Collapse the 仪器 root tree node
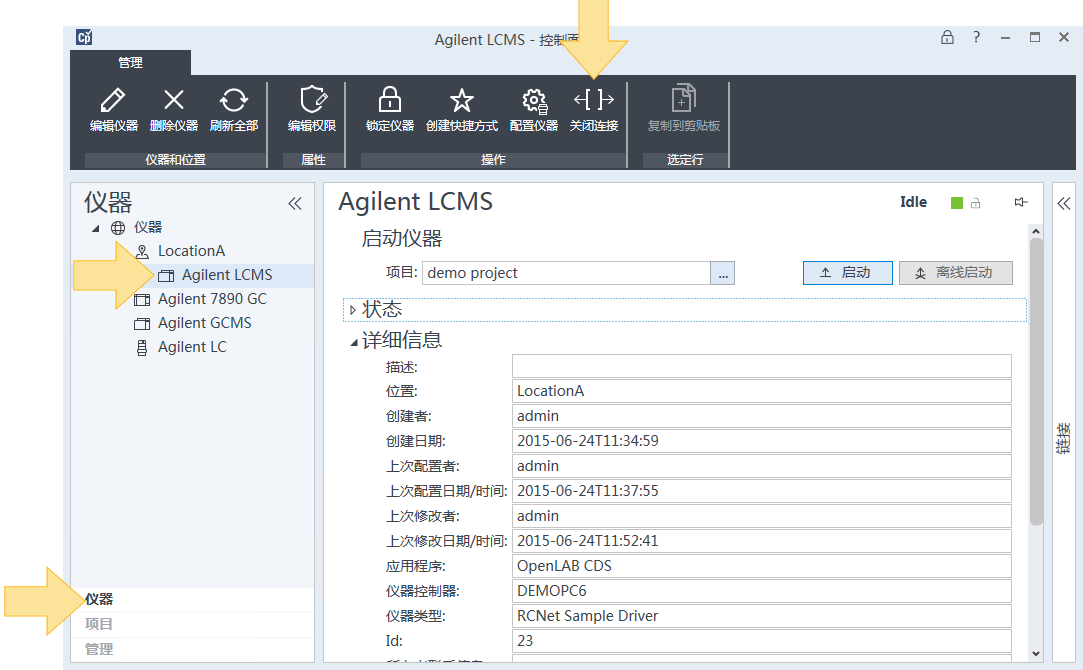The height and width of the screenshot is (670, 1083). [x=96, y=229]
